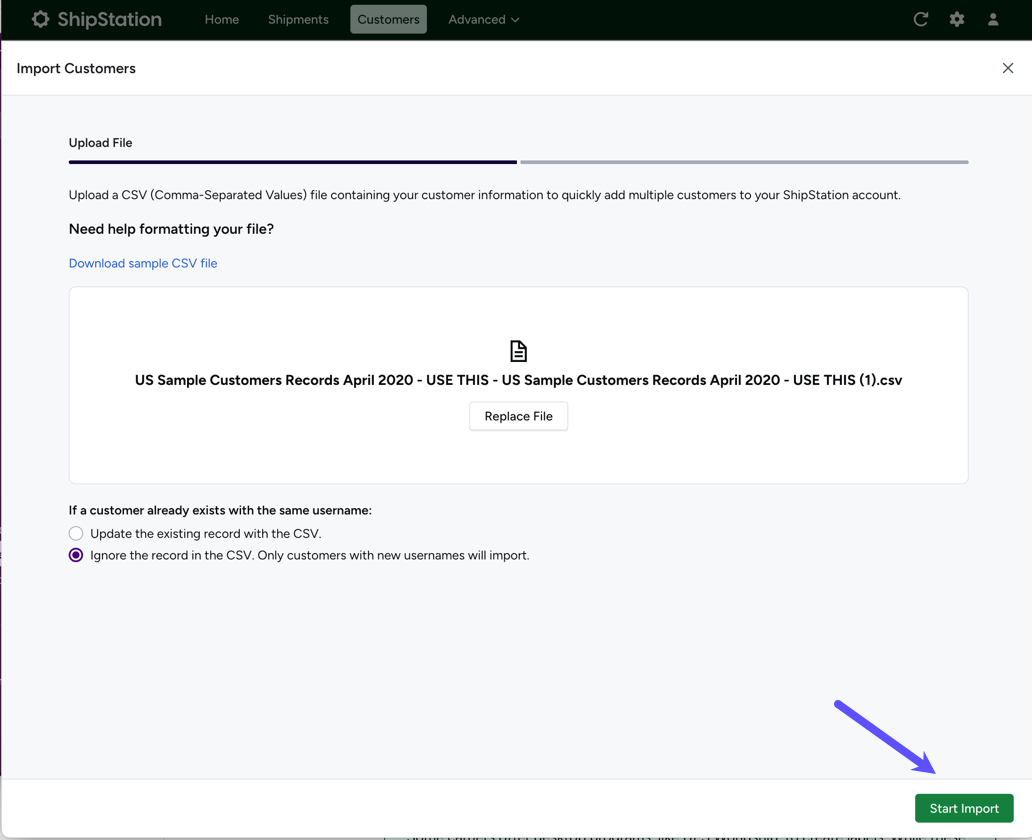Open the user account icon

point(993,19)
